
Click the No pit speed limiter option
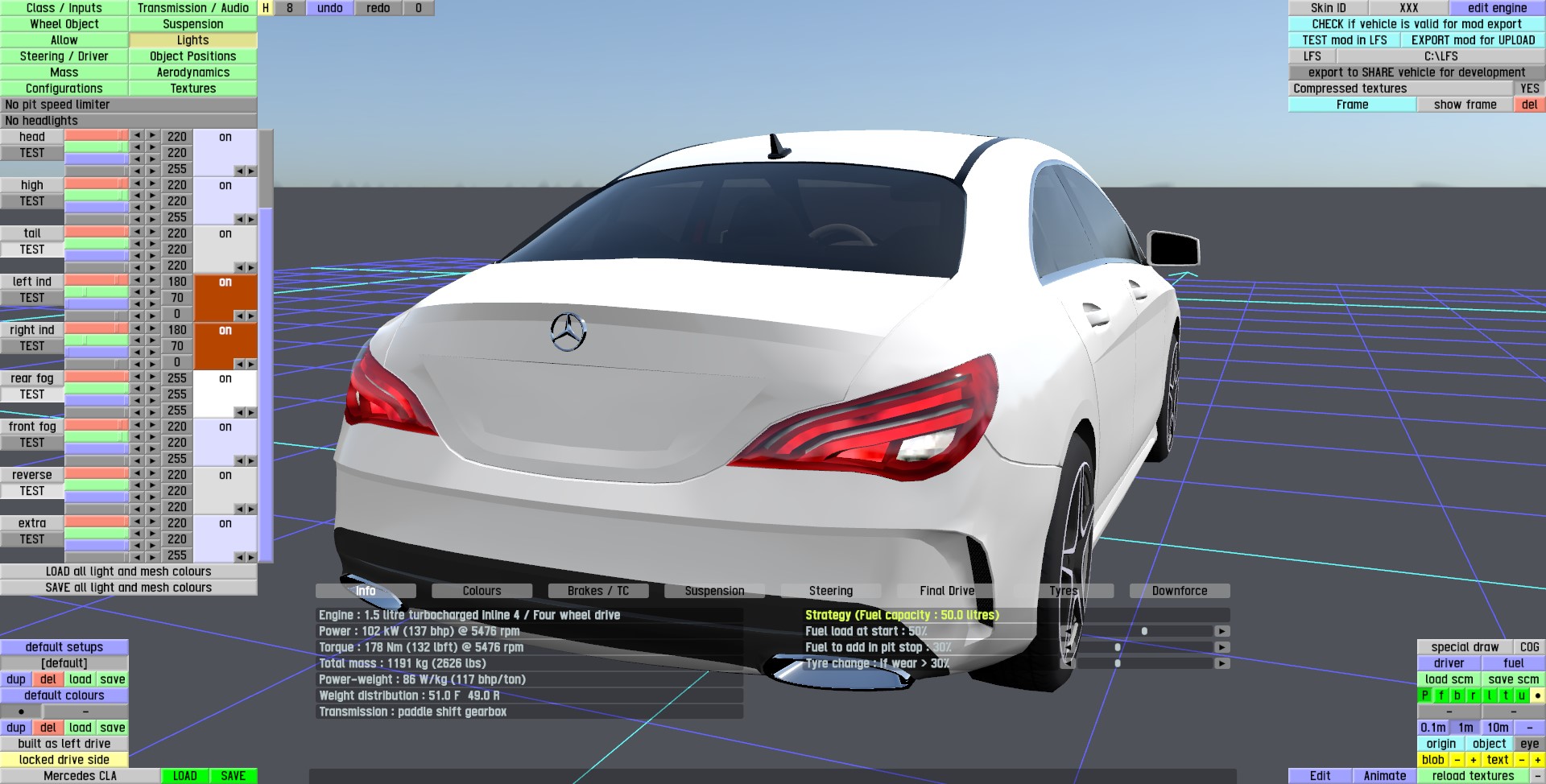[x=129, y=105]
